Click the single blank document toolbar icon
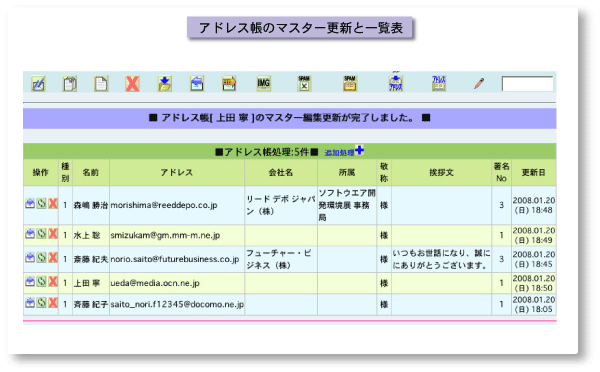 coord(101,83)
